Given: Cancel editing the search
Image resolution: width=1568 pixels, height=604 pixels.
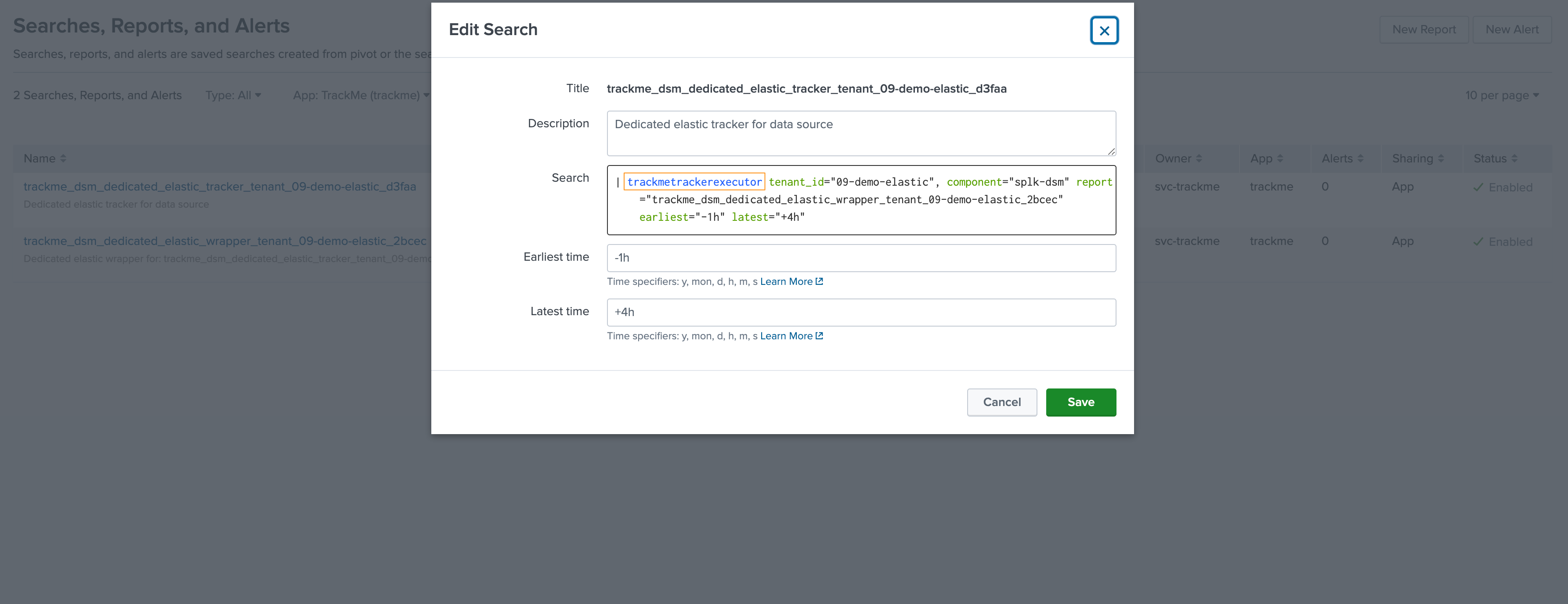Looking at the screenshot, I should tap(1001, 402).
